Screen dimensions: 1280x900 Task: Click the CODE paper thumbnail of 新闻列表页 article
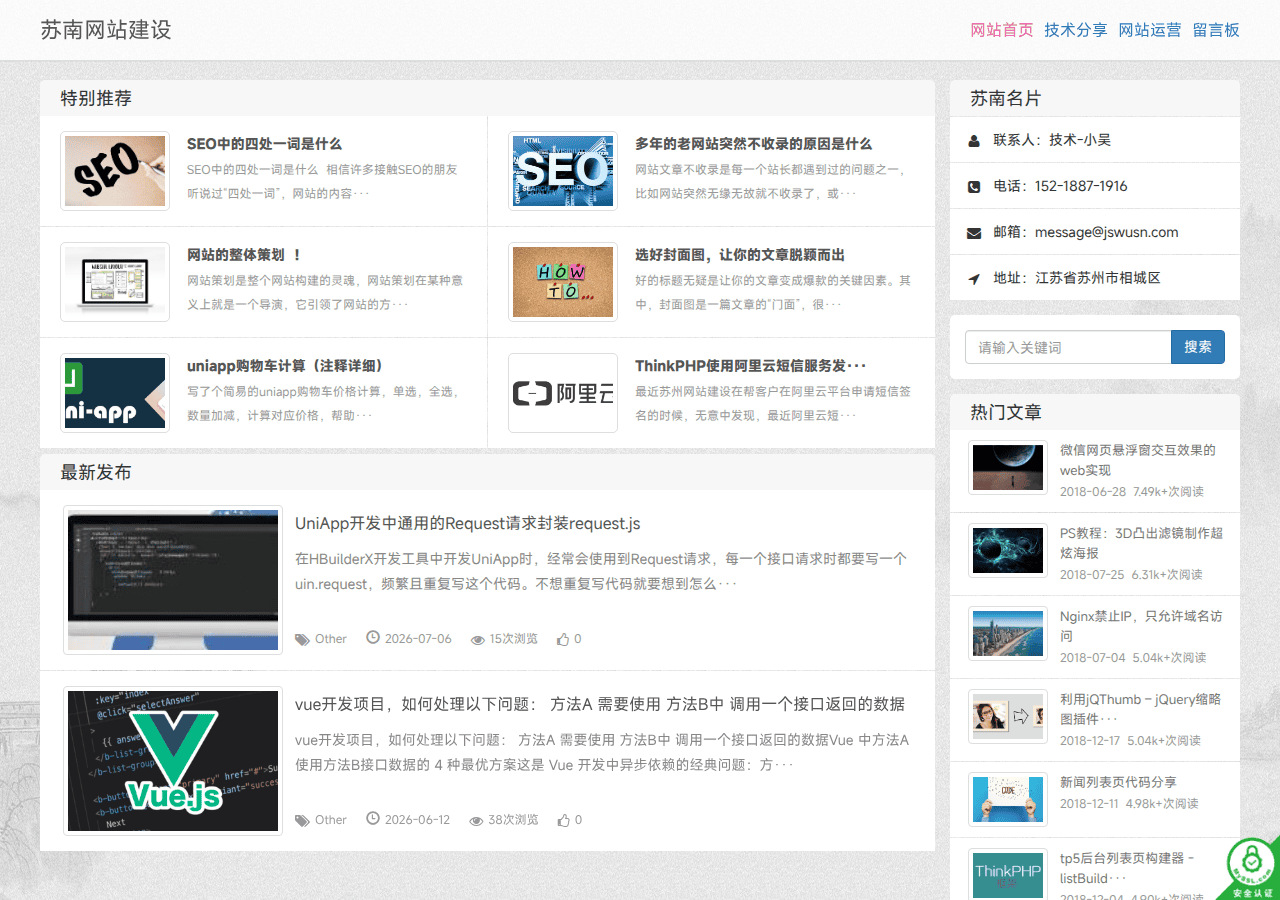click(x=1008, y=800)
